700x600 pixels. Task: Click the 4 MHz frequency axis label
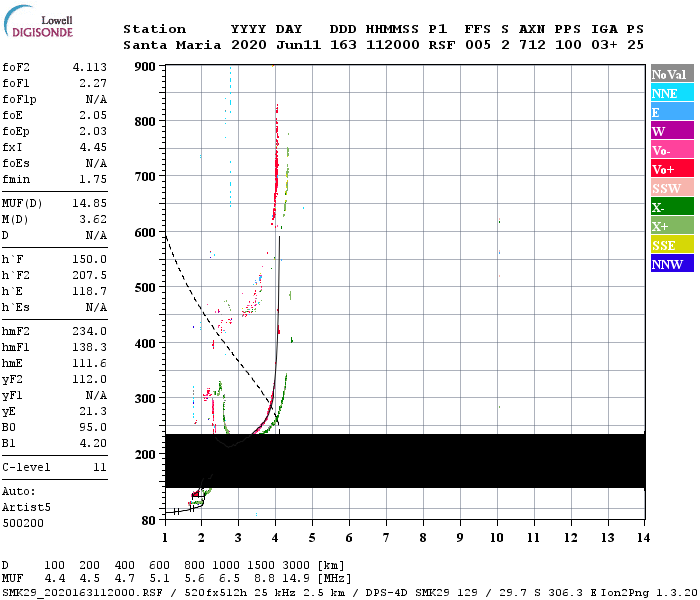(x=275, y=538)
